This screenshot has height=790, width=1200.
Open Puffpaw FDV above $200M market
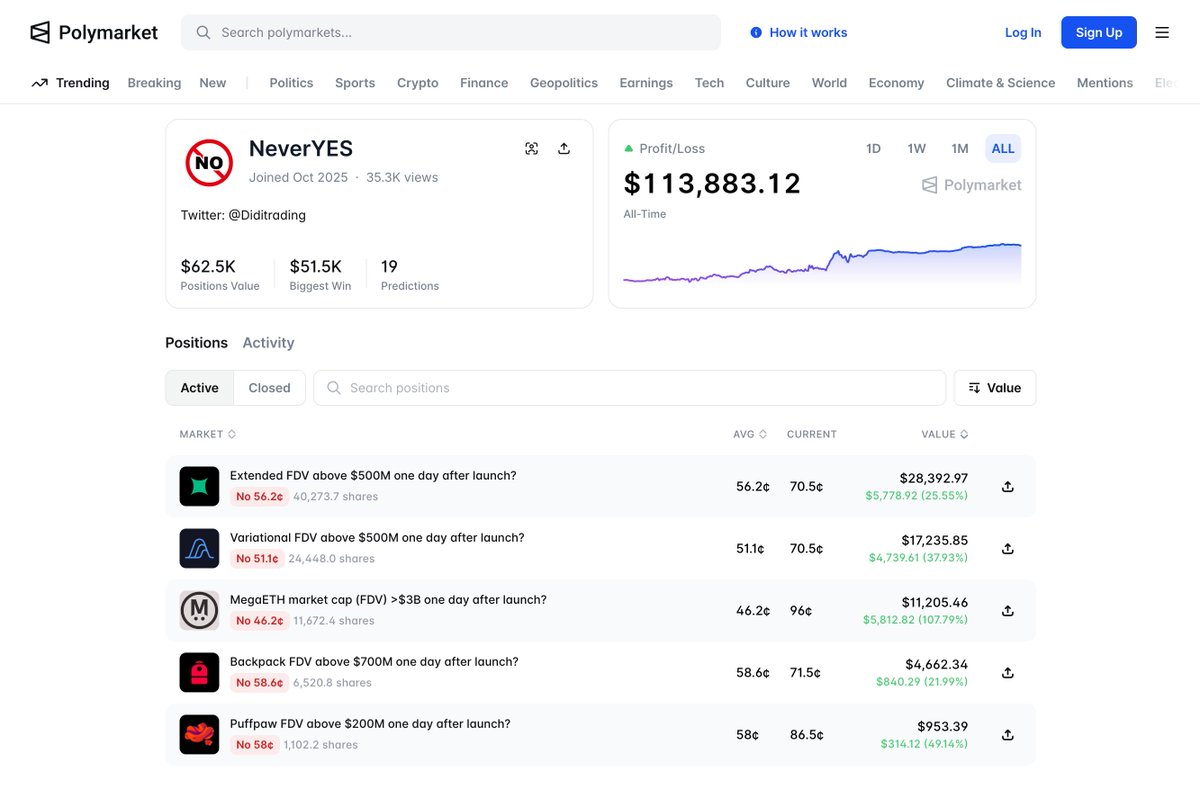[x=370, y=723]
